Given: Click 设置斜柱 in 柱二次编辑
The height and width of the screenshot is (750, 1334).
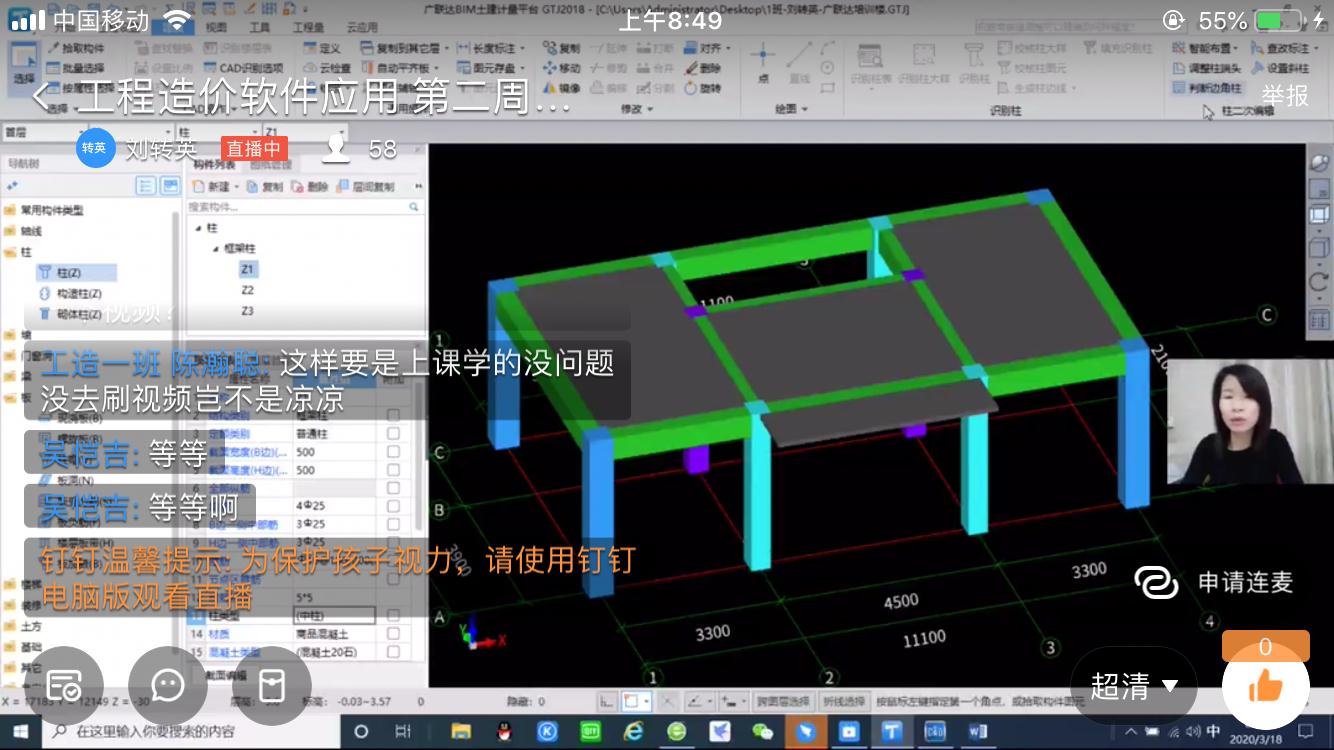Looking at the screenshot, I should (x=1281, y=68).
